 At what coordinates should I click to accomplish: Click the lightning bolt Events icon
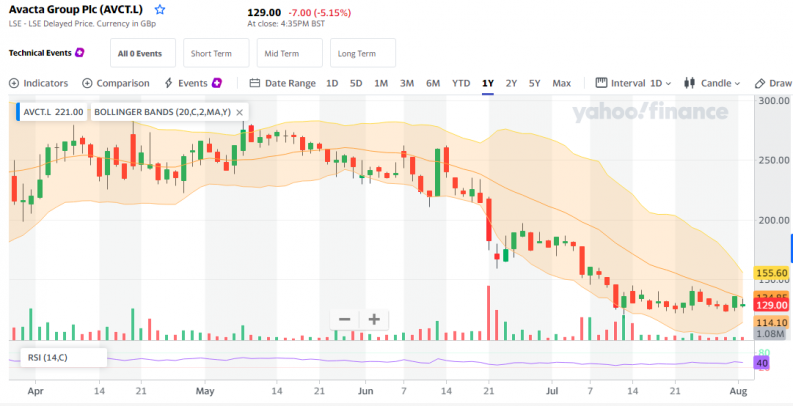[x=169, y=83]
